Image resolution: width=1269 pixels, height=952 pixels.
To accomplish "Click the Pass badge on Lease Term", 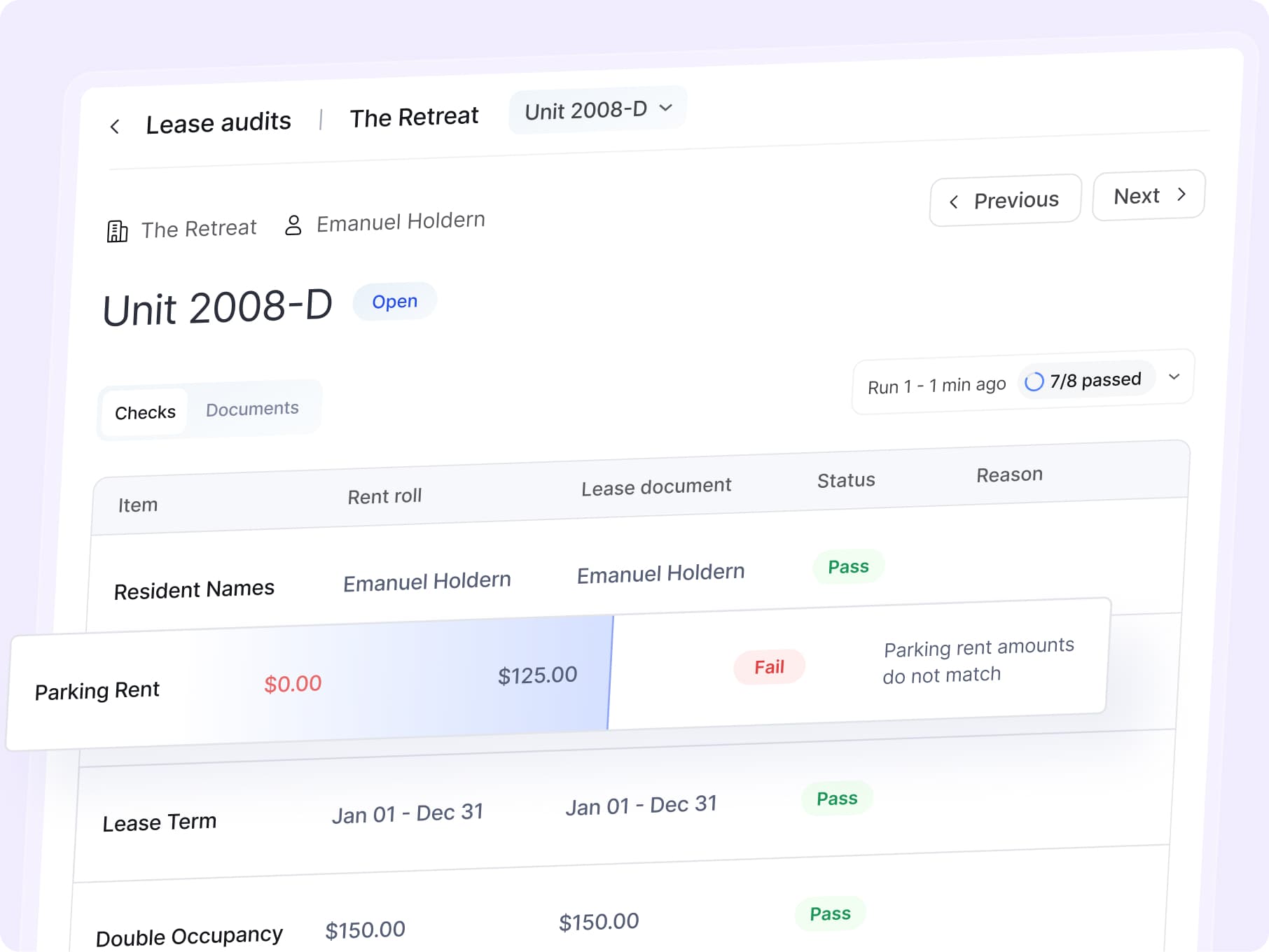I will [836, 798].
